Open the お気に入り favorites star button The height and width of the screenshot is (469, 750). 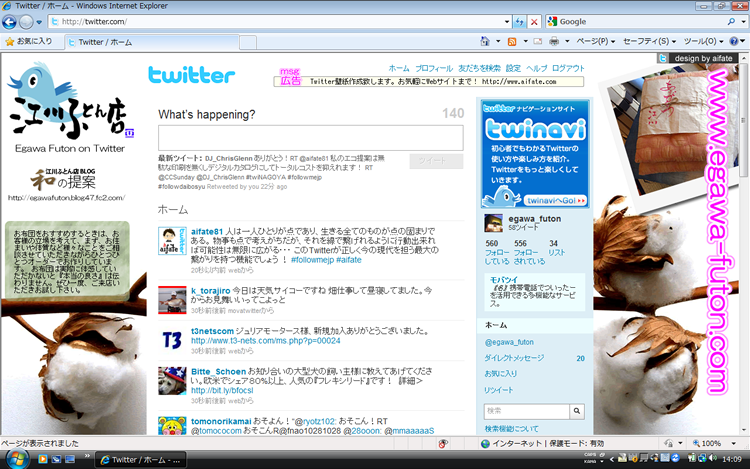click(29, 42)
